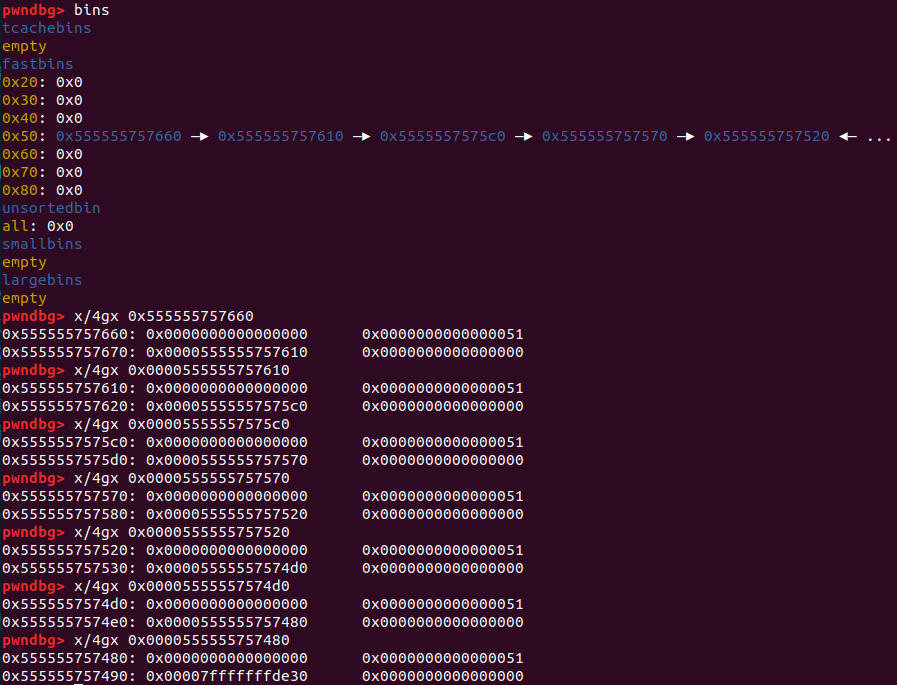The height and width of the screenshot is (685, 897).
Task: Click value 0x0000555555757480 in row 0x5555557574e0
Action: (227, 623)
